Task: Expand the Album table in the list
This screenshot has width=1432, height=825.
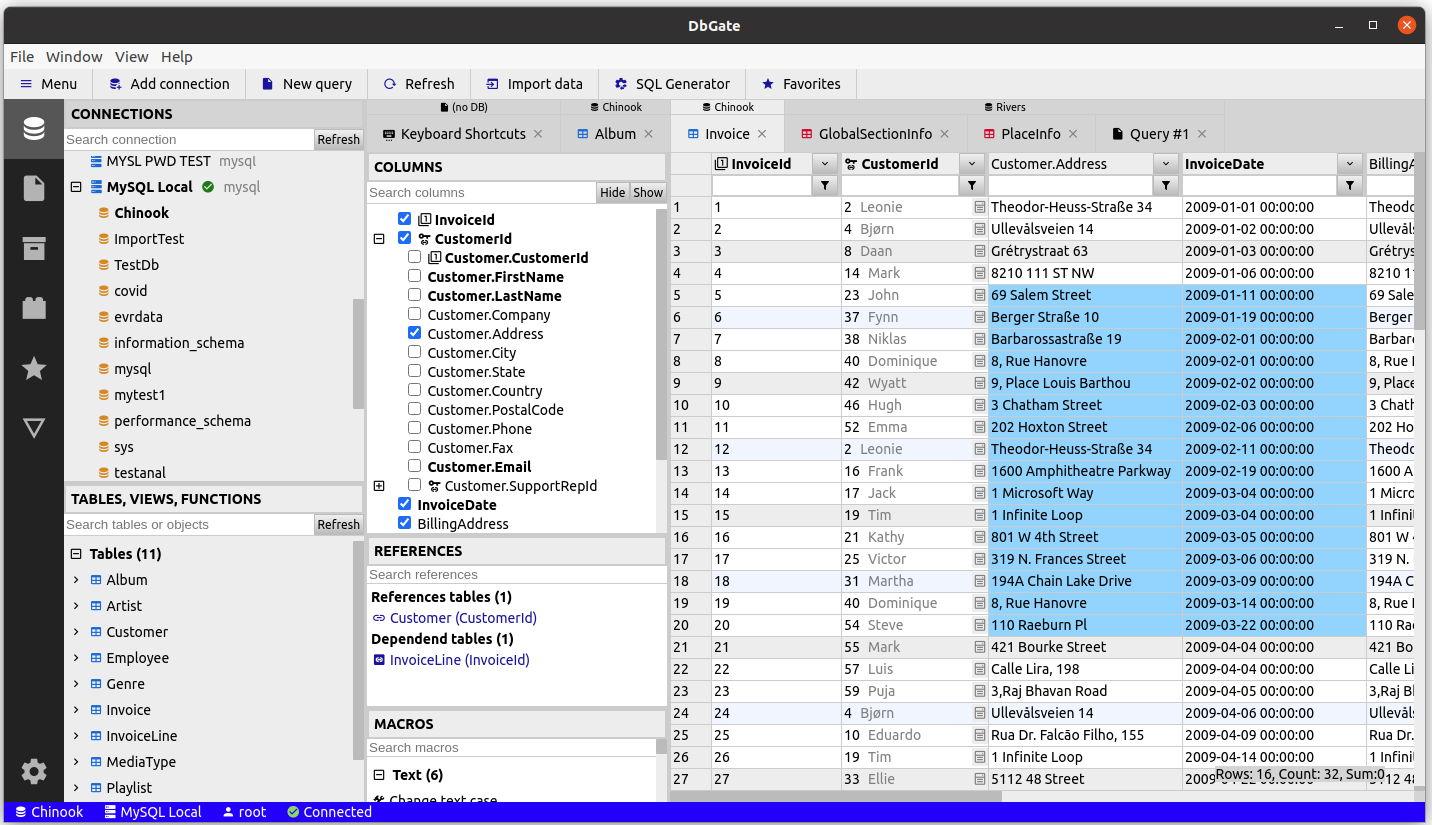Action: tap(76, 580)
